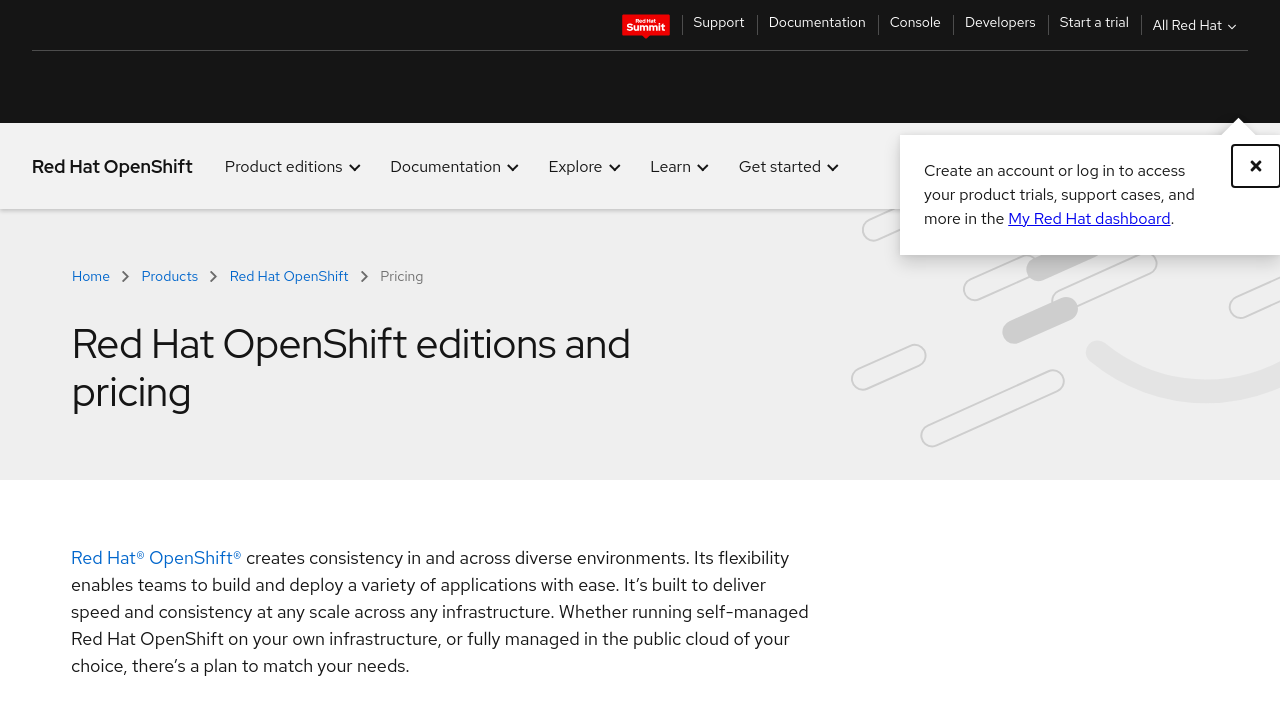
Task: Expand the Get started menu
Action: point(788,167)
